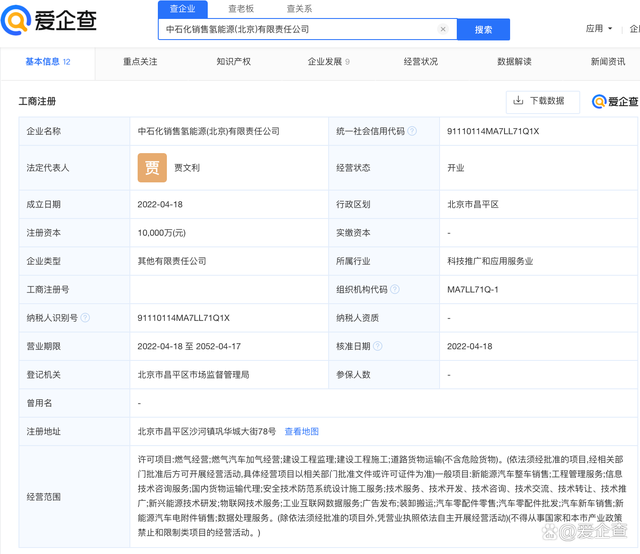Click the 爱企查 logo at top left
Image resolution: width=640 pixels, height=554 pixels.
pyautogui.click(x=48, y=20)
